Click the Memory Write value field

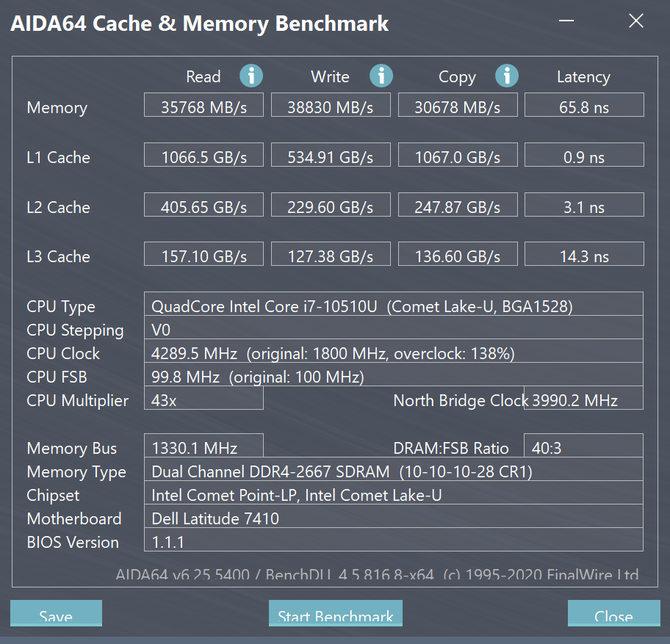[330, 106]
